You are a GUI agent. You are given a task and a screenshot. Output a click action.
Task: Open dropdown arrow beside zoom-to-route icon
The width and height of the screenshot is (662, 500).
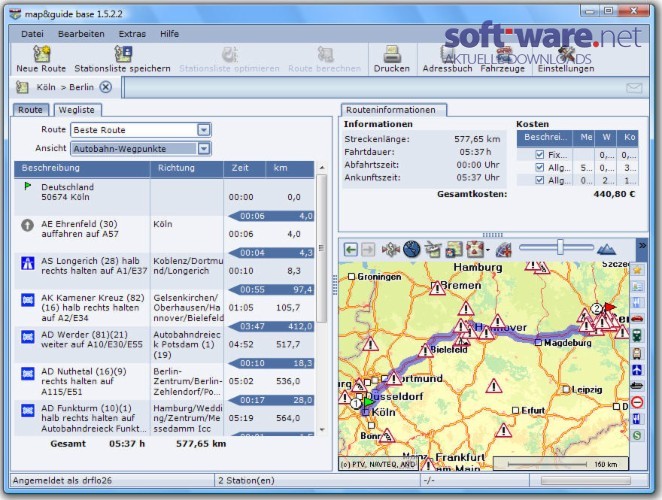click(x=488, y=250)
